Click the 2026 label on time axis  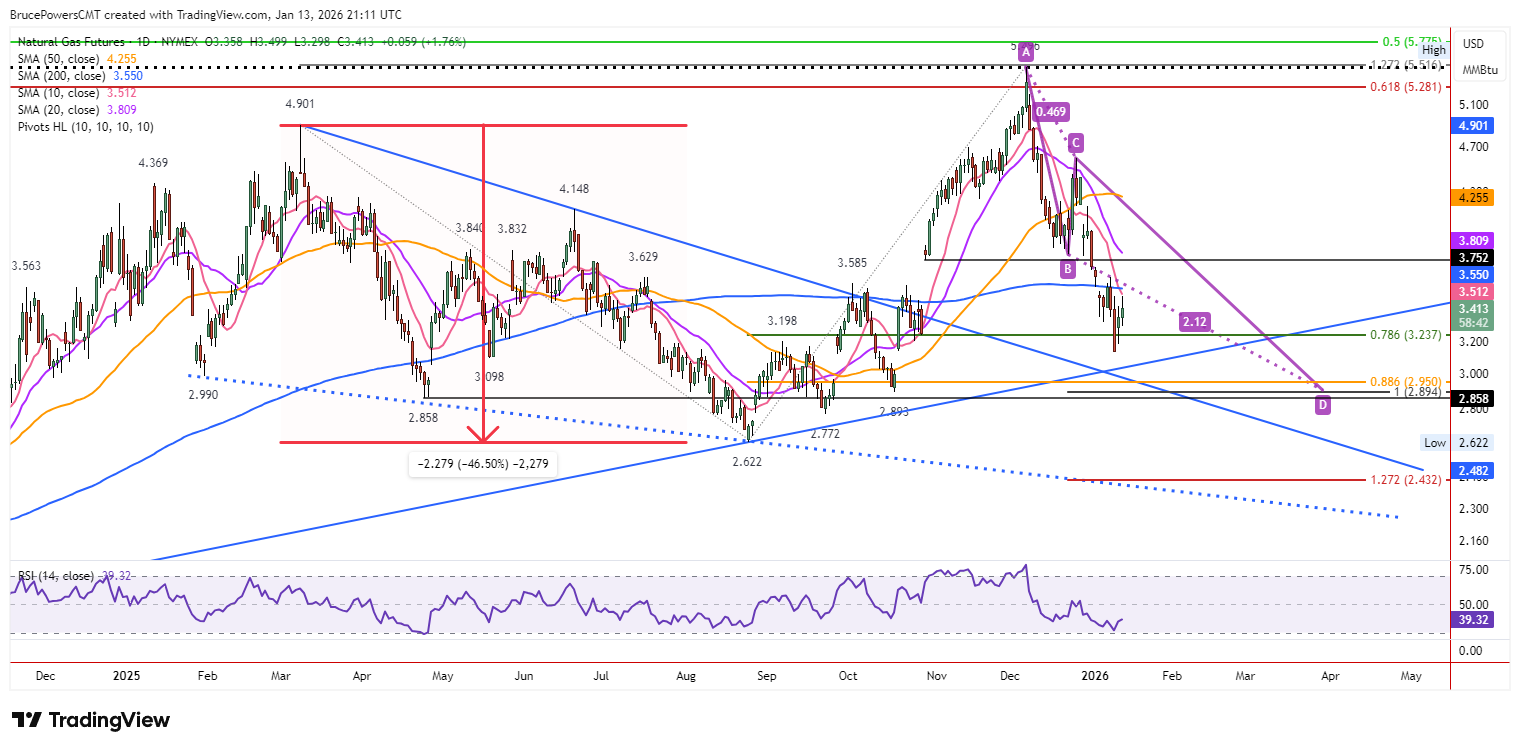point(1086,676)
